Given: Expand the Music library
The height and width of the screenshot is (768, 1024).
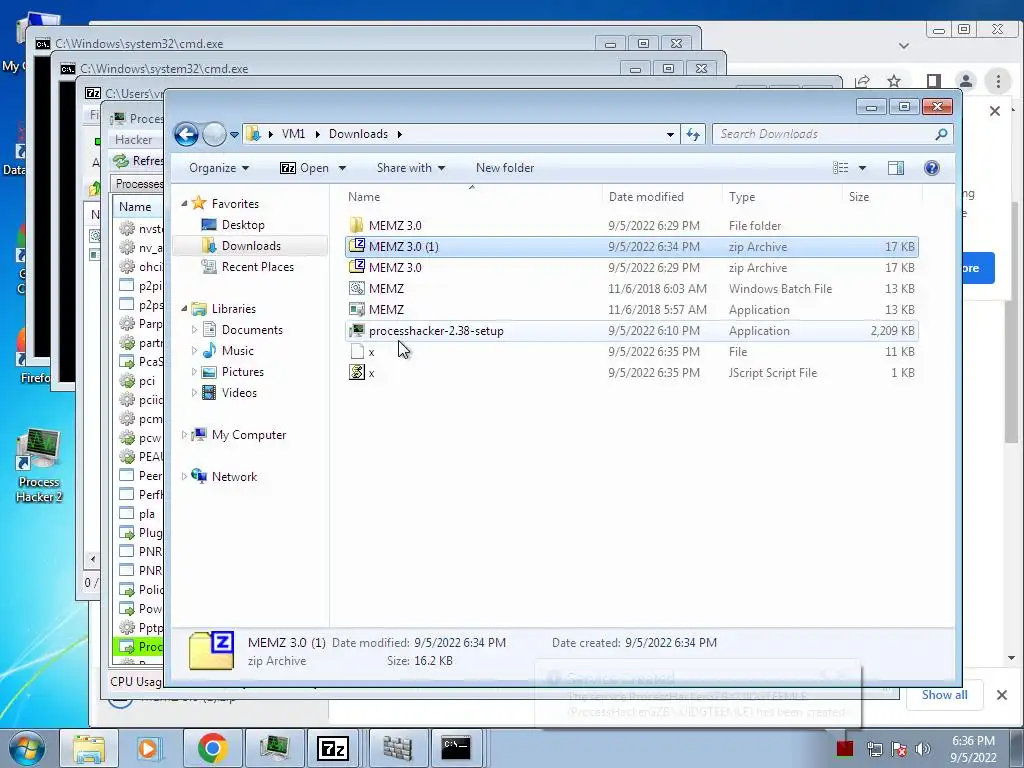Looking at the screenshot, I should (x=194, y=351).
